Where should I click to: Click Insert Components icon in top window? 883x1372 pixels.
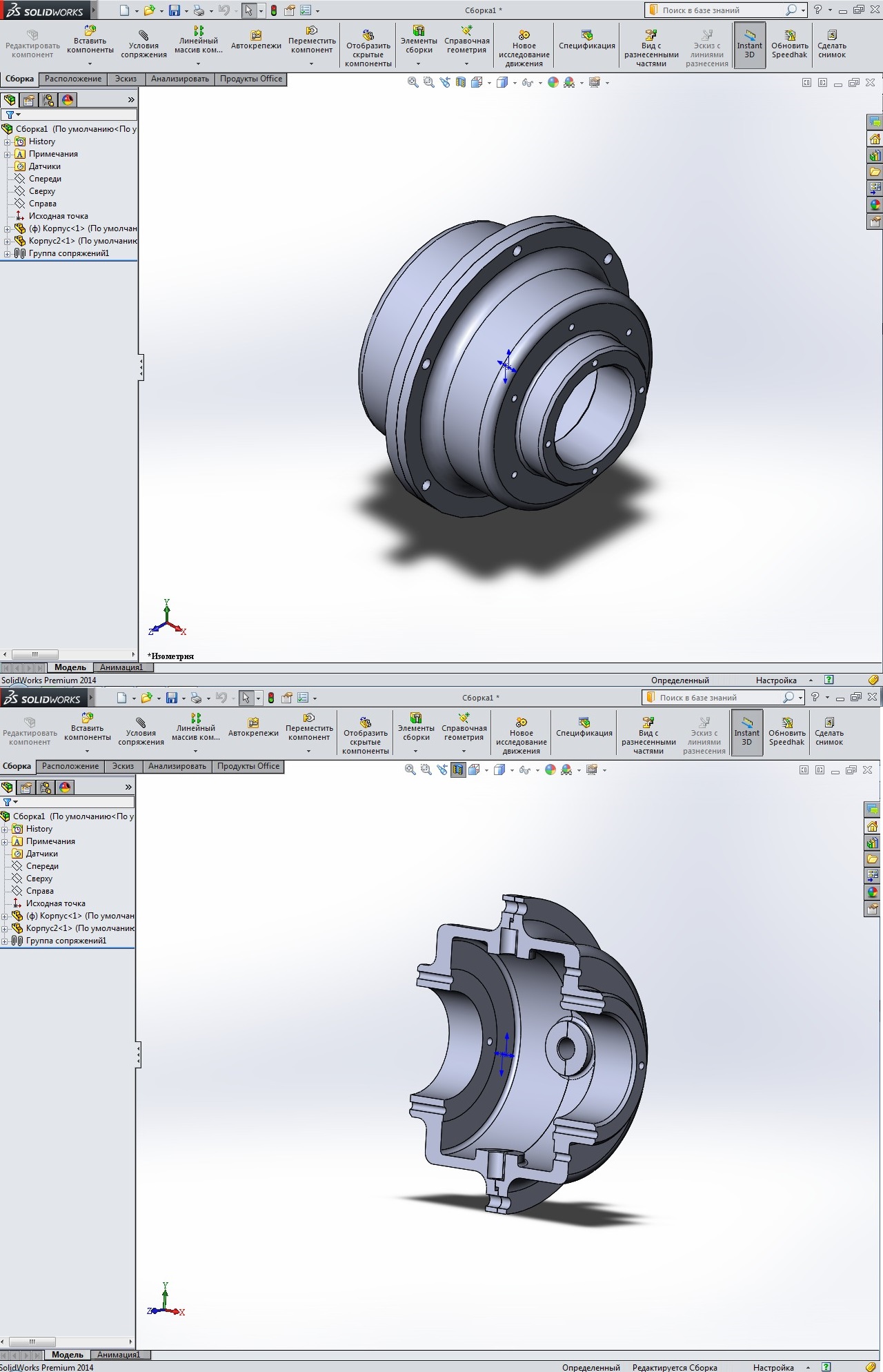click(x=90, y=31)
